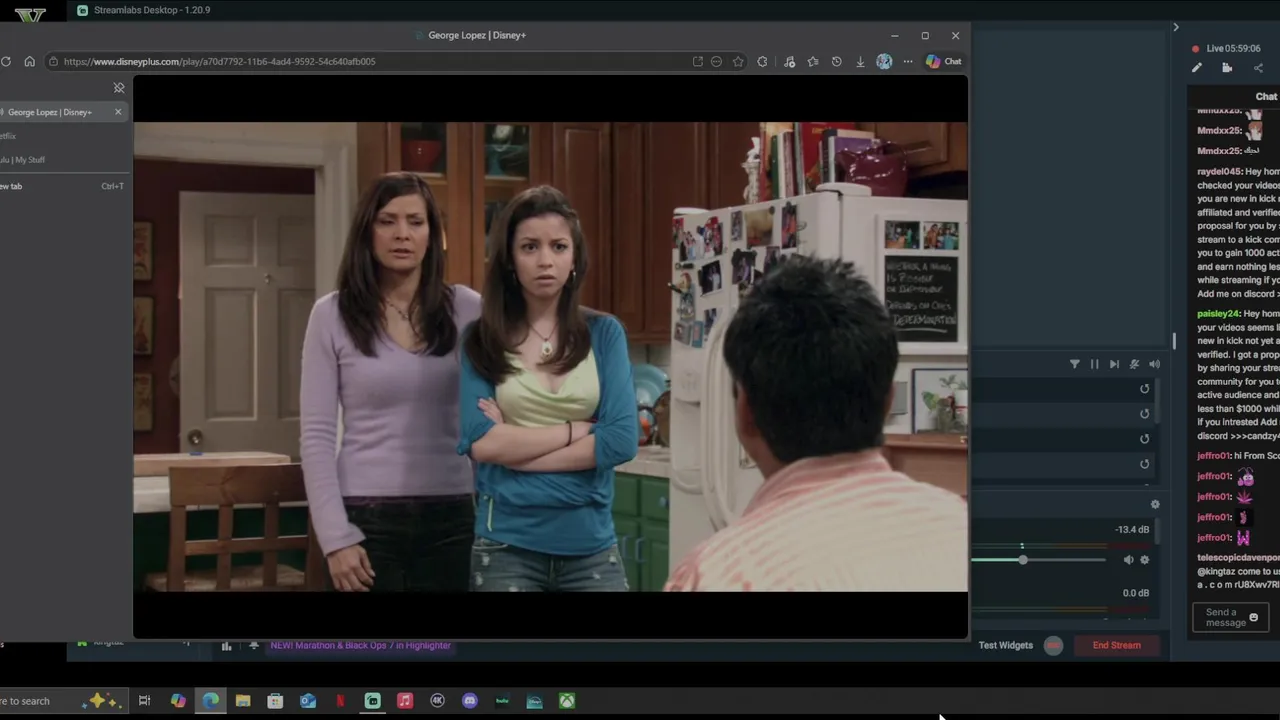Collapse the Streamlabs chat panel arrow

(1176, 27)
